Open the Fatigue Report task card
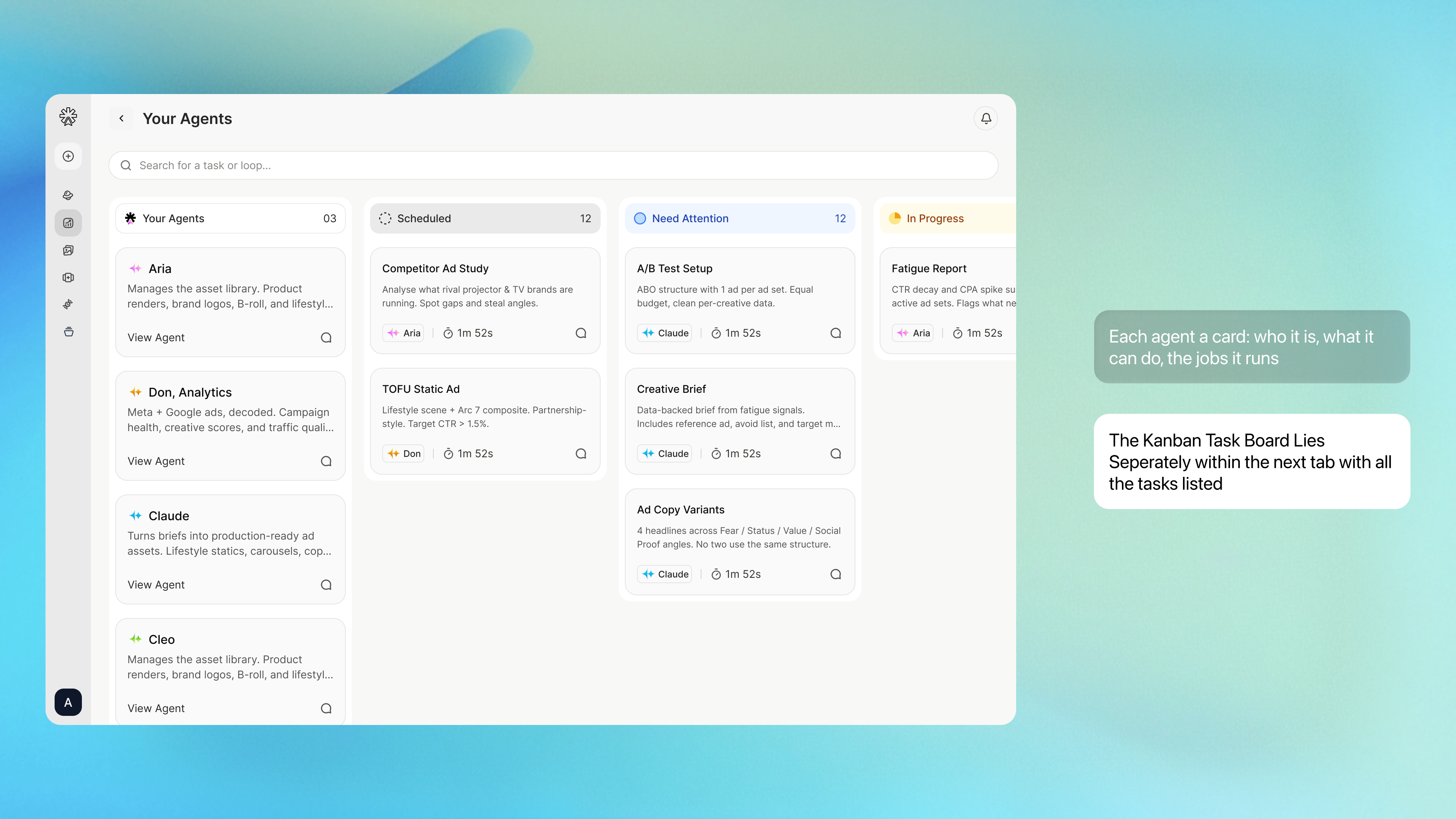 tap(948, 301)
